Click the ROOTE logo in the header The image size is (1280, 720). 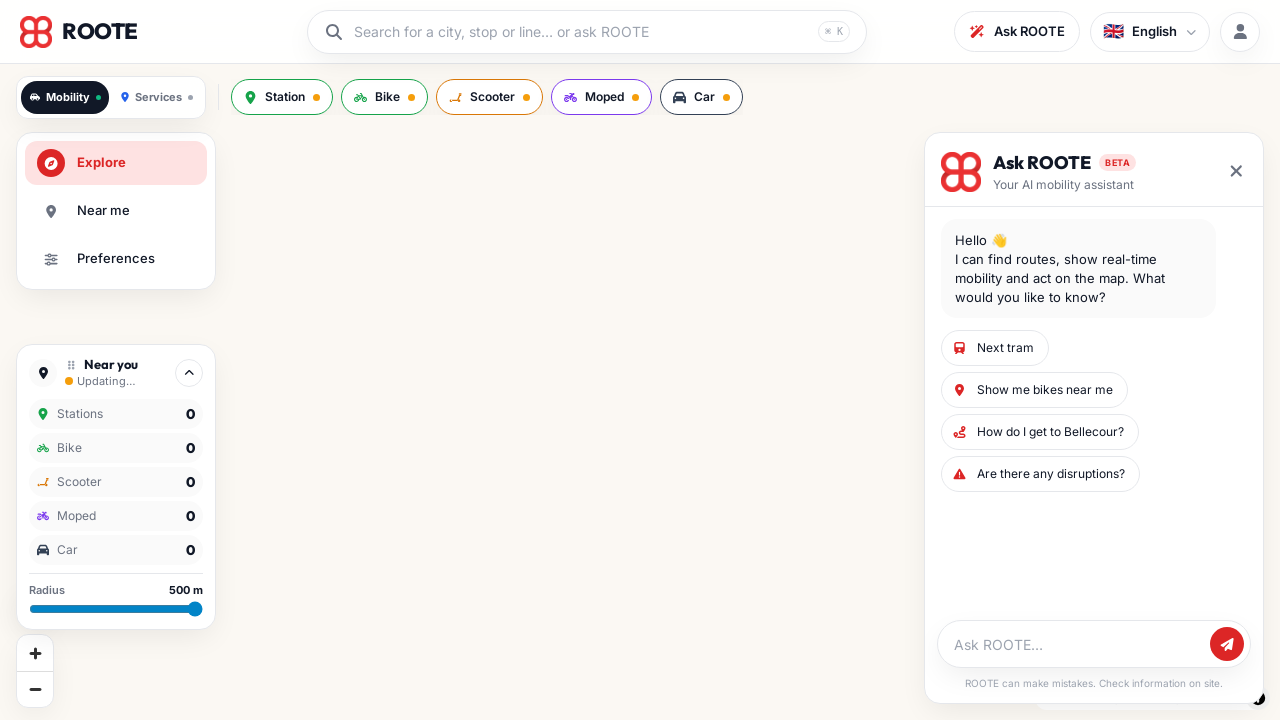click(78, 32)
